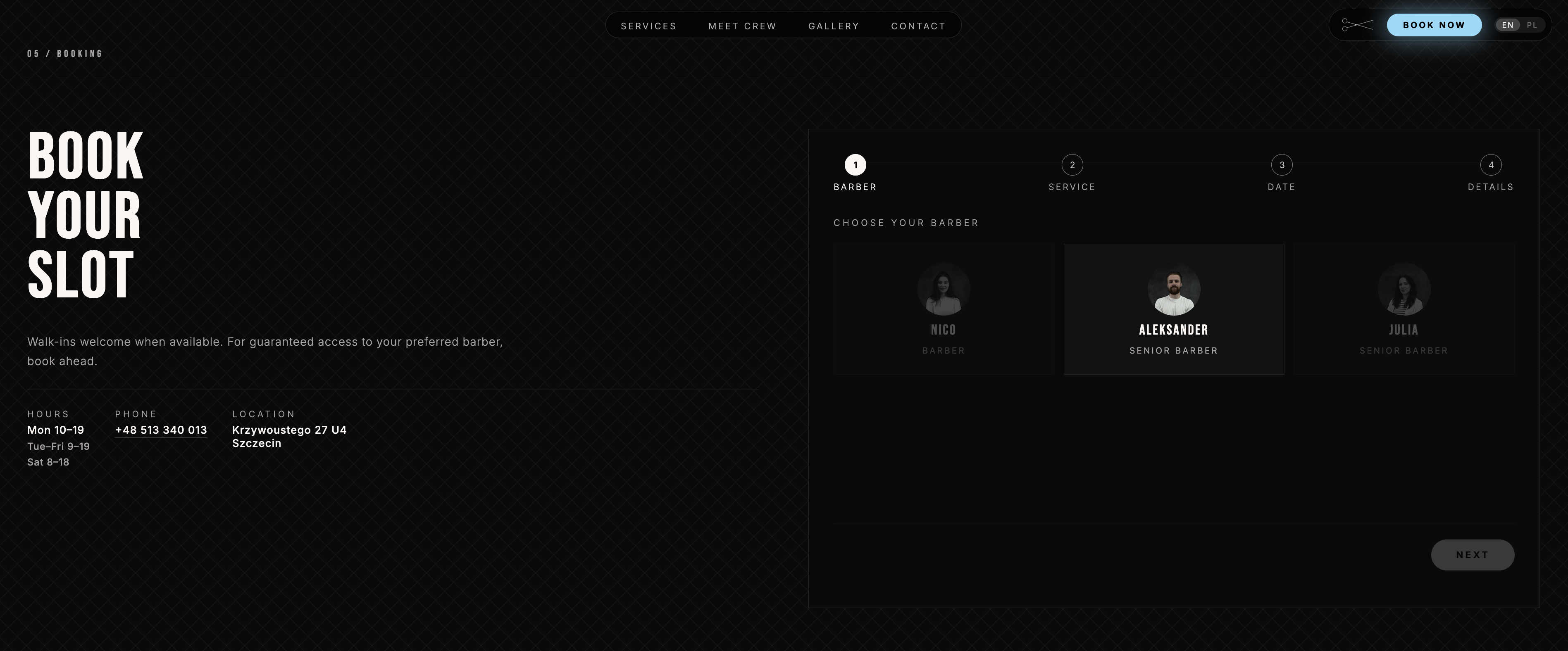Jump to step 3 Date circle
Screen dimensions: 1568x651
1281,165
